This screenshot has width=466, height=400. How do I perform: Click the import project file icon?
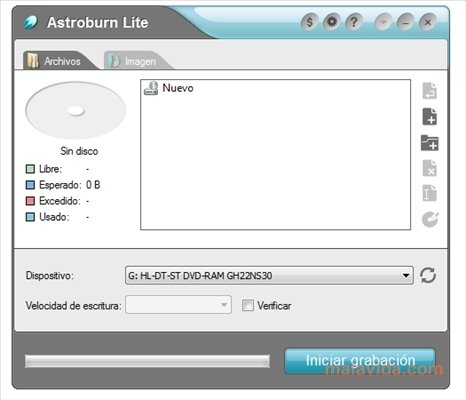click(x=430, y=91)
